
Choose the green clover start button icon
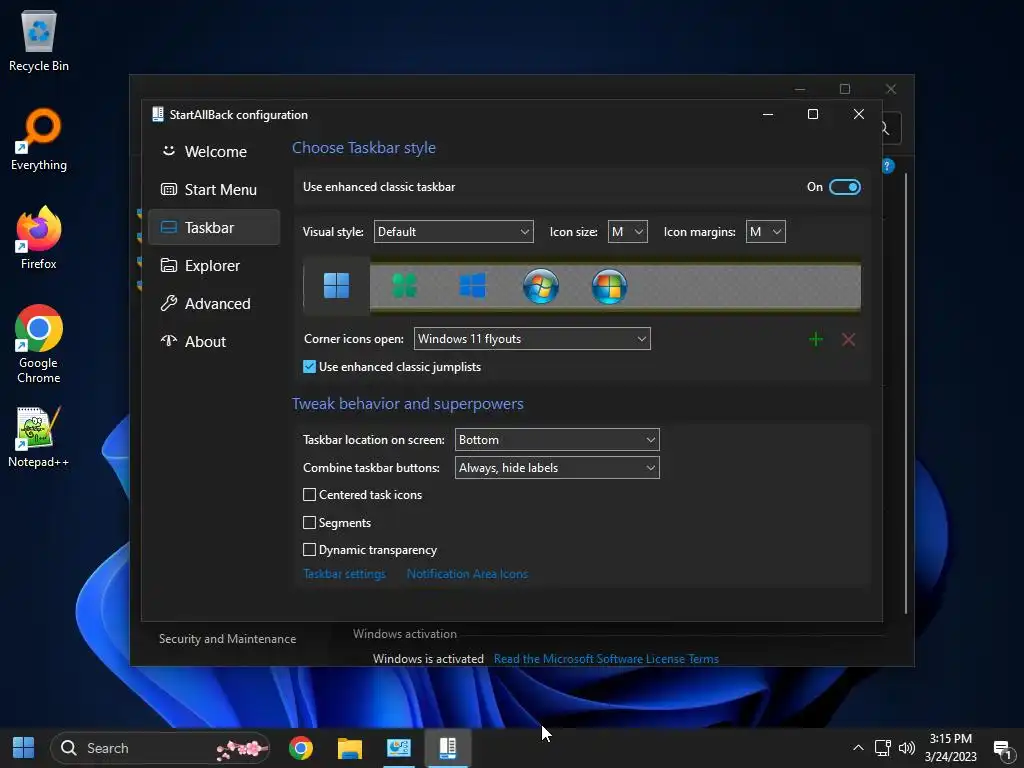(404, 285)
